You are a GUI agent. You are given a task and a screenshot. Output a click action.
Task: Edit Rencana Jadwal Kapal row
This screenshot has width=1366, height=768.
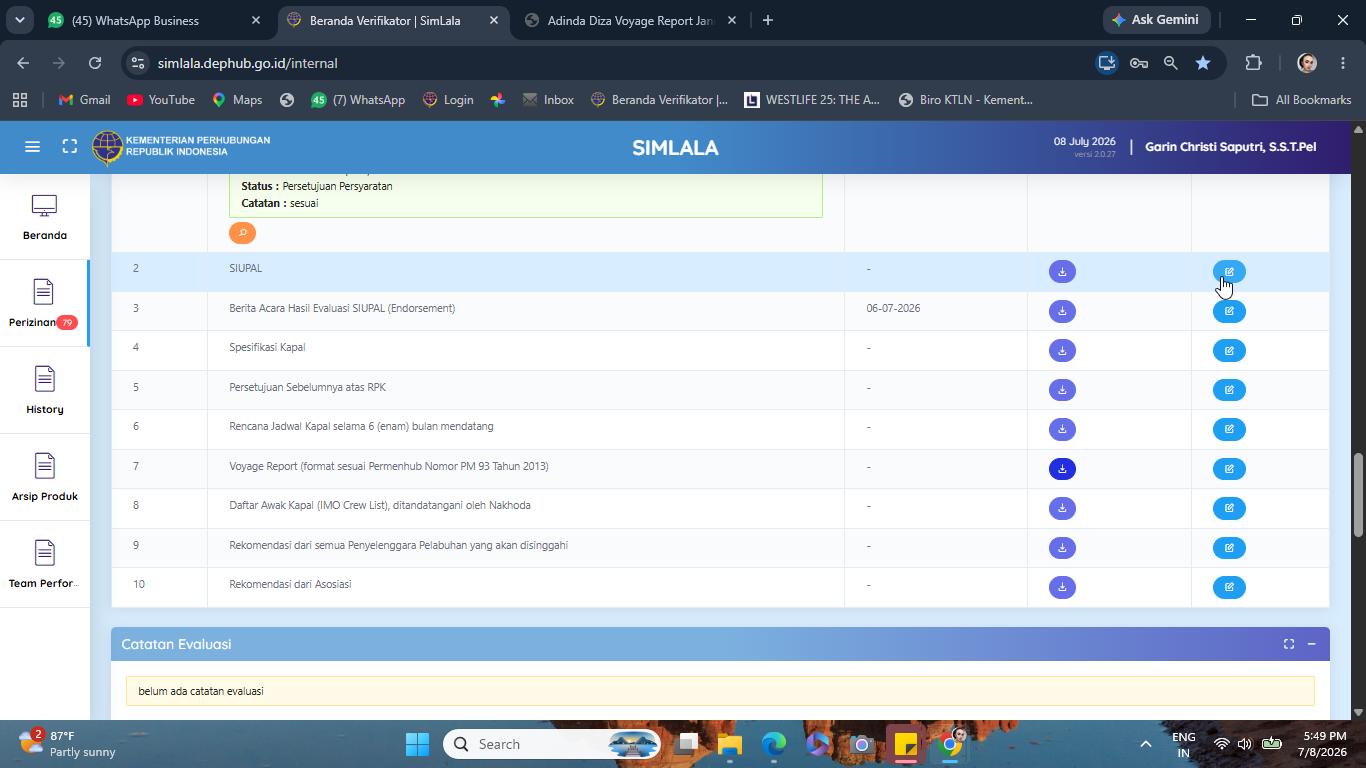(x=1229, y=429)
